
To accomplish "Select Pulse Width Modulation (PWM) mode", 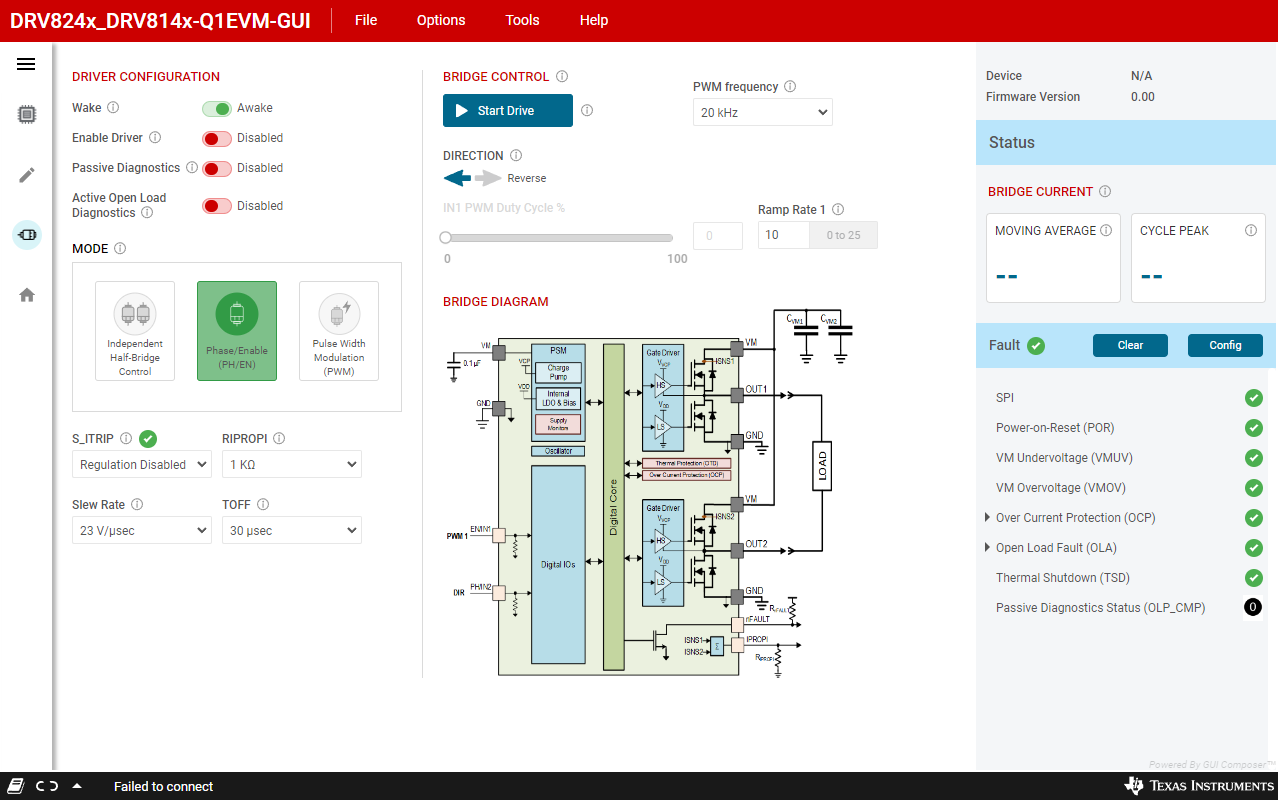I will pos(339,331).
